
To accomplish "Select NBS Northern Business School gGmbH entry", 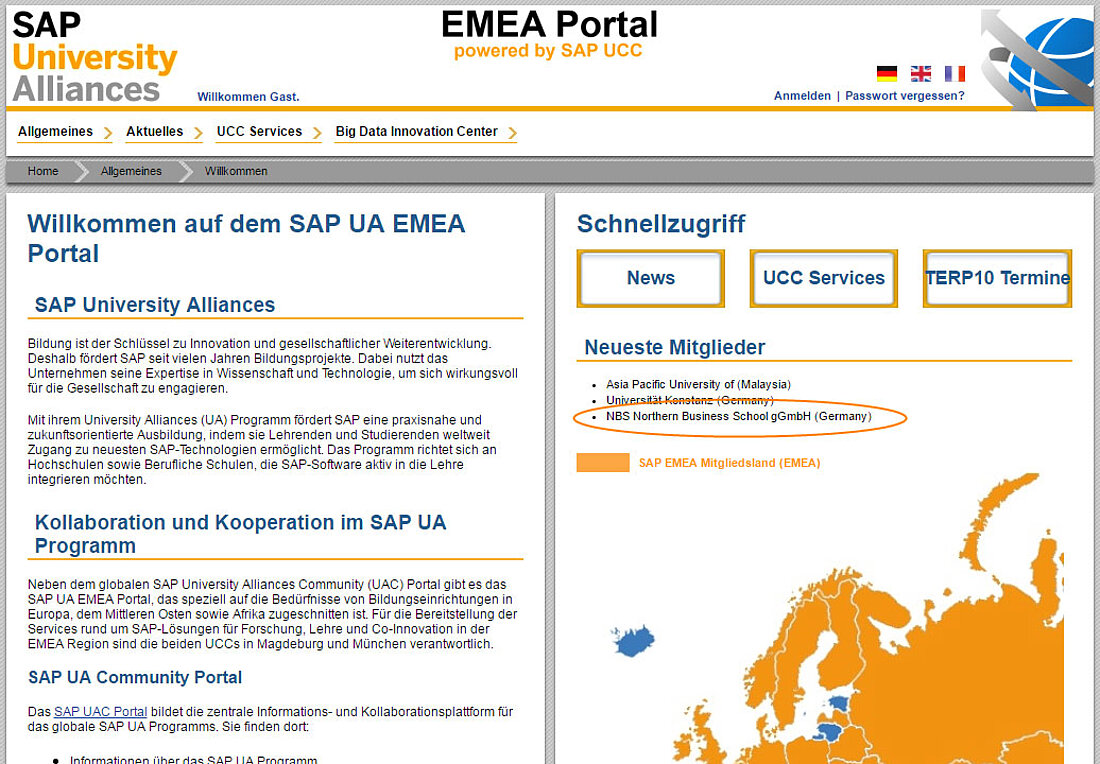I will 739,416.
